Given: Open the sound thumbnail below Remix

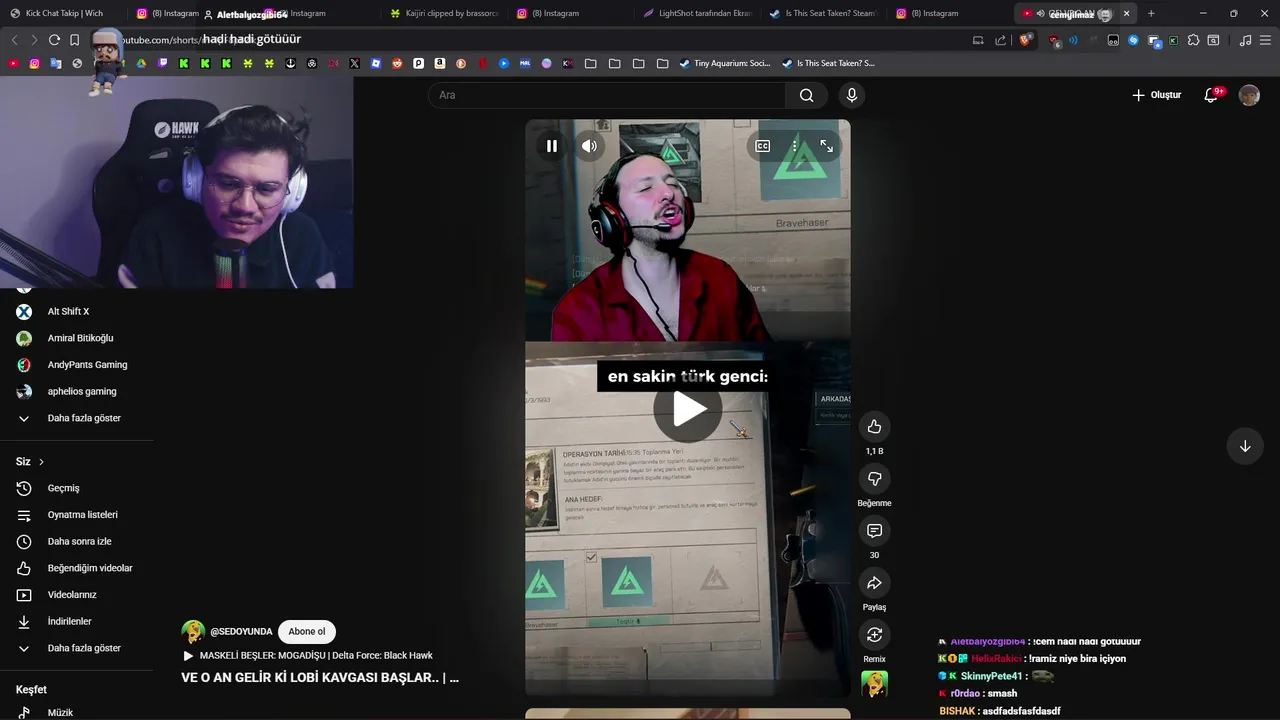Looking at the screenshot, I should point(874,684).
